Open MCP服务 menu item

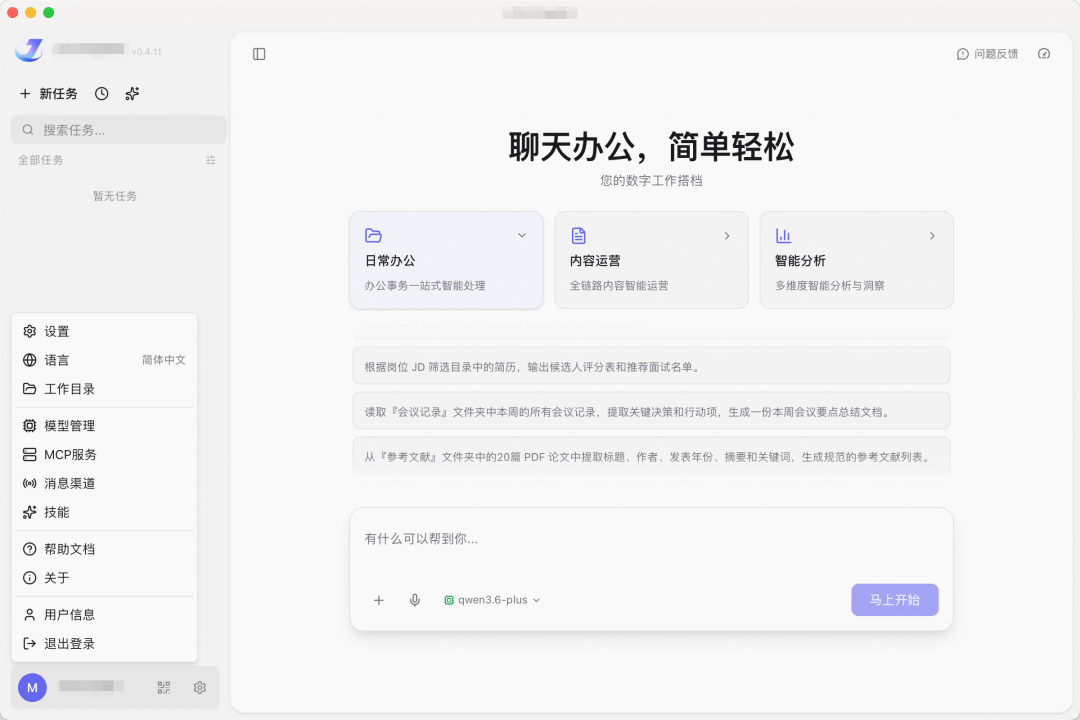(x=105, y=455)
